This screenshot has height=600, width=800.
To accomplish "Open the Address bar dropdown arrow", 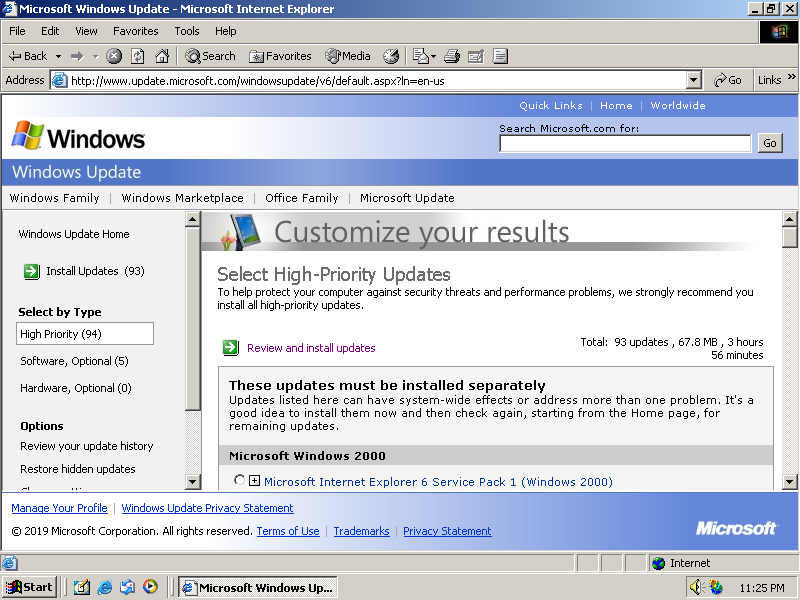I will pyautogui.click(x=693, y=80).
